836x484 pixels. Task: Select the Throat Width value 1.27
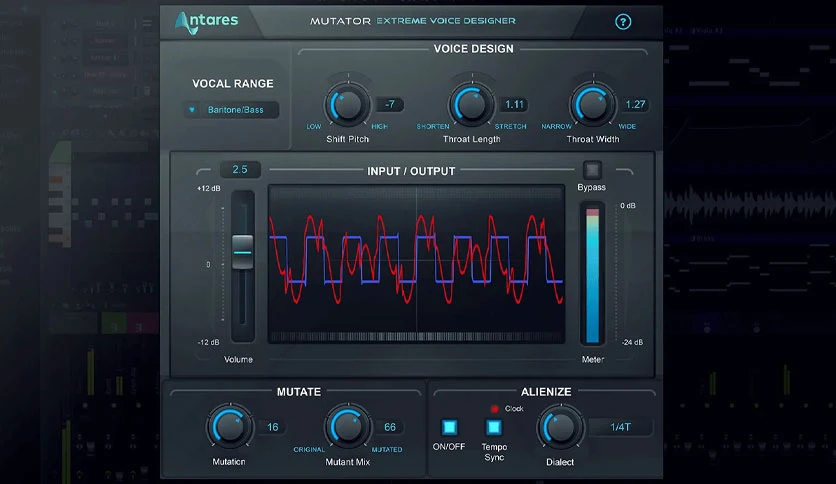click(x=635, y=104)
